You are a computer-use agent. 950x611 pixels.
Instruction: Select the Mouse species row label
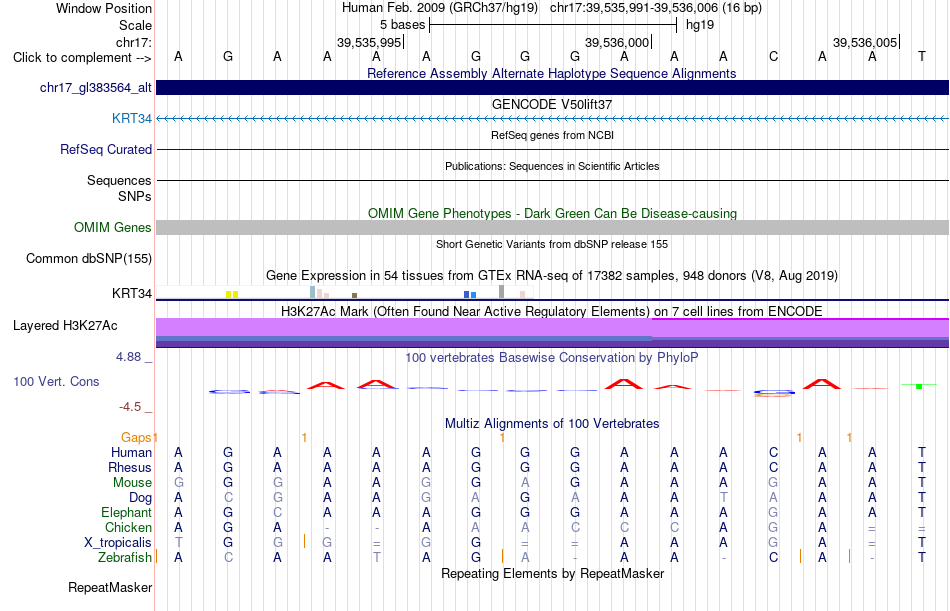click(132, 482)
